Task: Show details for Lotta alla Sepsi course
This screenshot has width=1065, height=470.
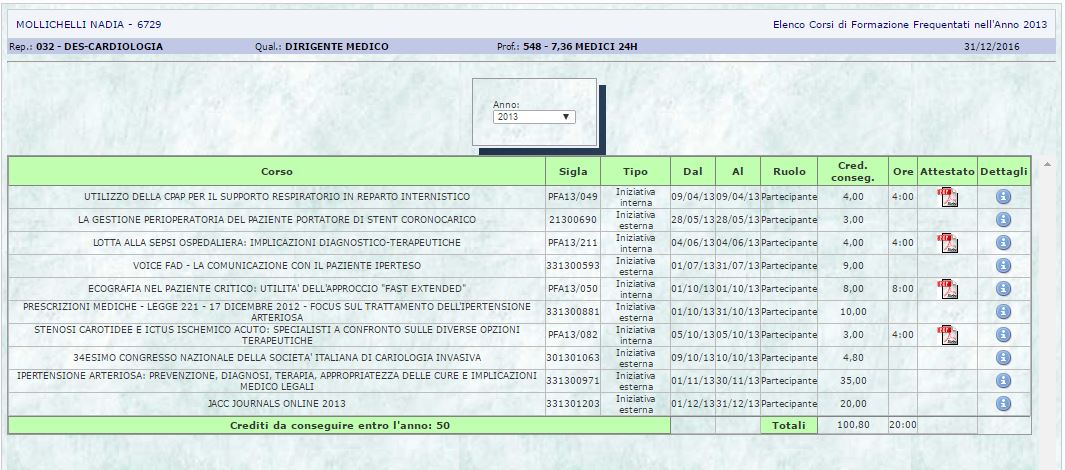Action: pos(1003,243)
